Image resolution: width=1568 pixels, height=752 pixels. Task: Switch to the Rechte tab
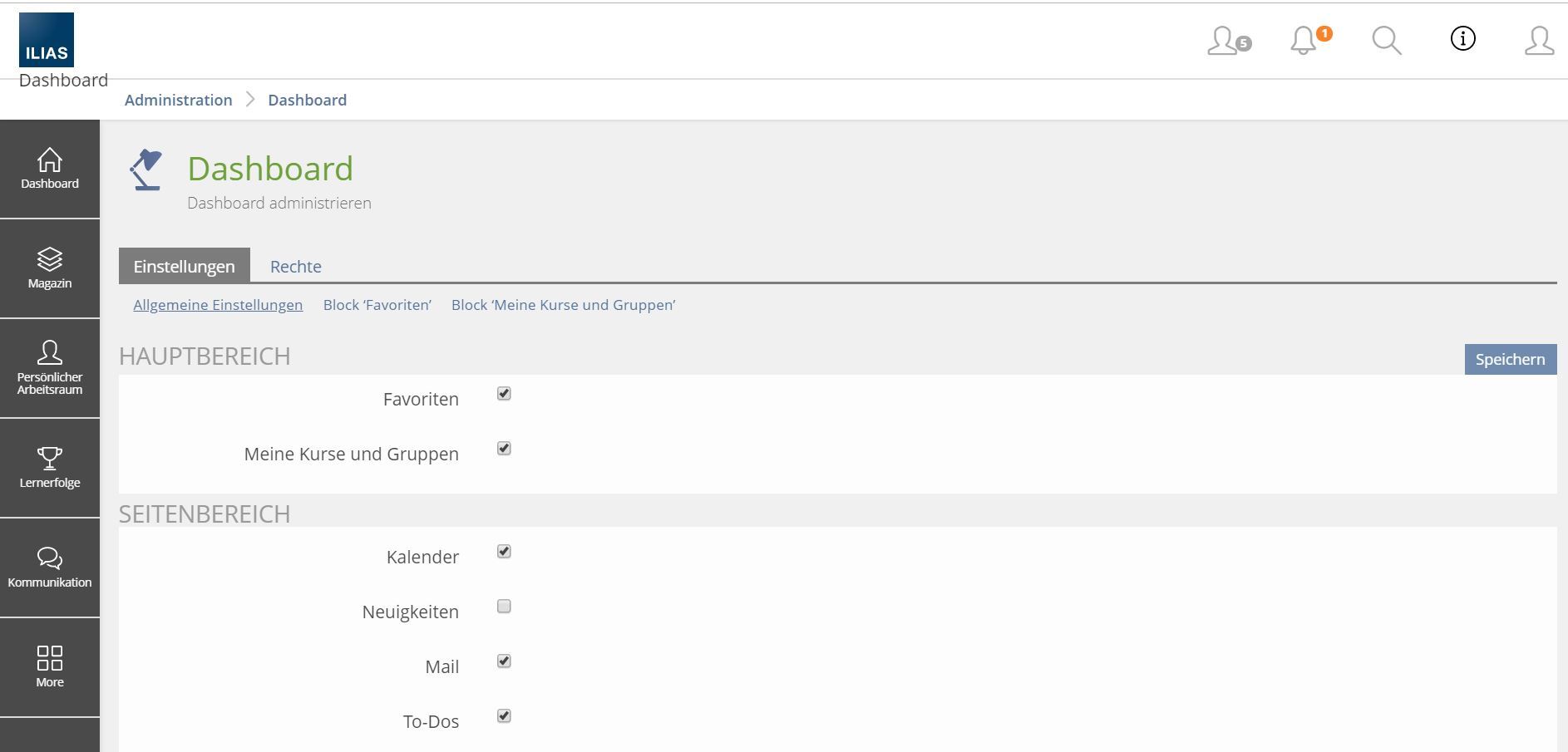(x=295, y=267)
